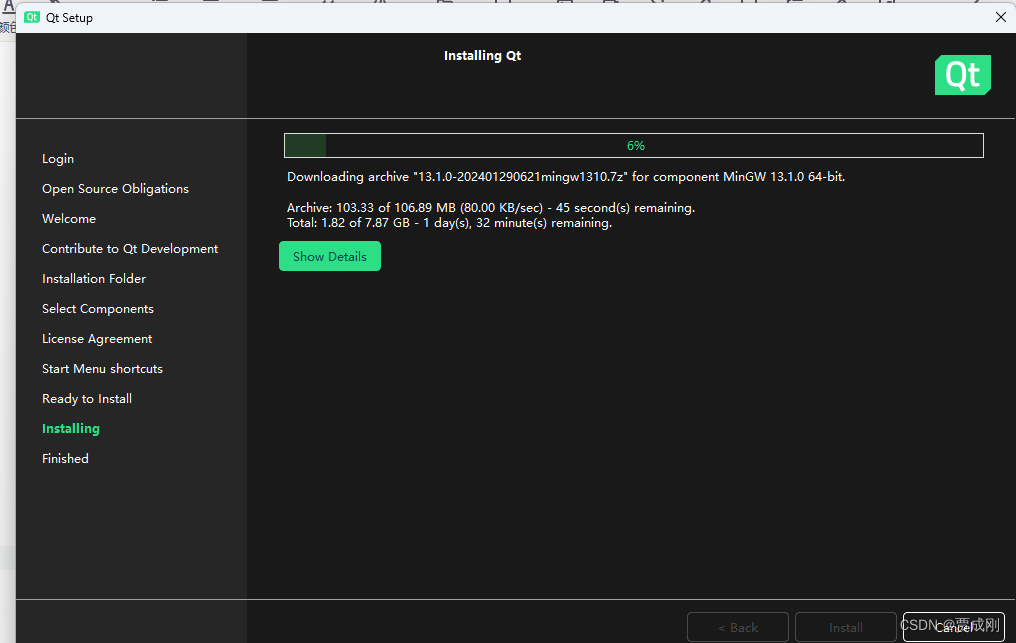Image resolution: width=1016 pixels, height=643 pixels.
Task: Select the highlighted Installing step
Action: (x=71, y=428)
